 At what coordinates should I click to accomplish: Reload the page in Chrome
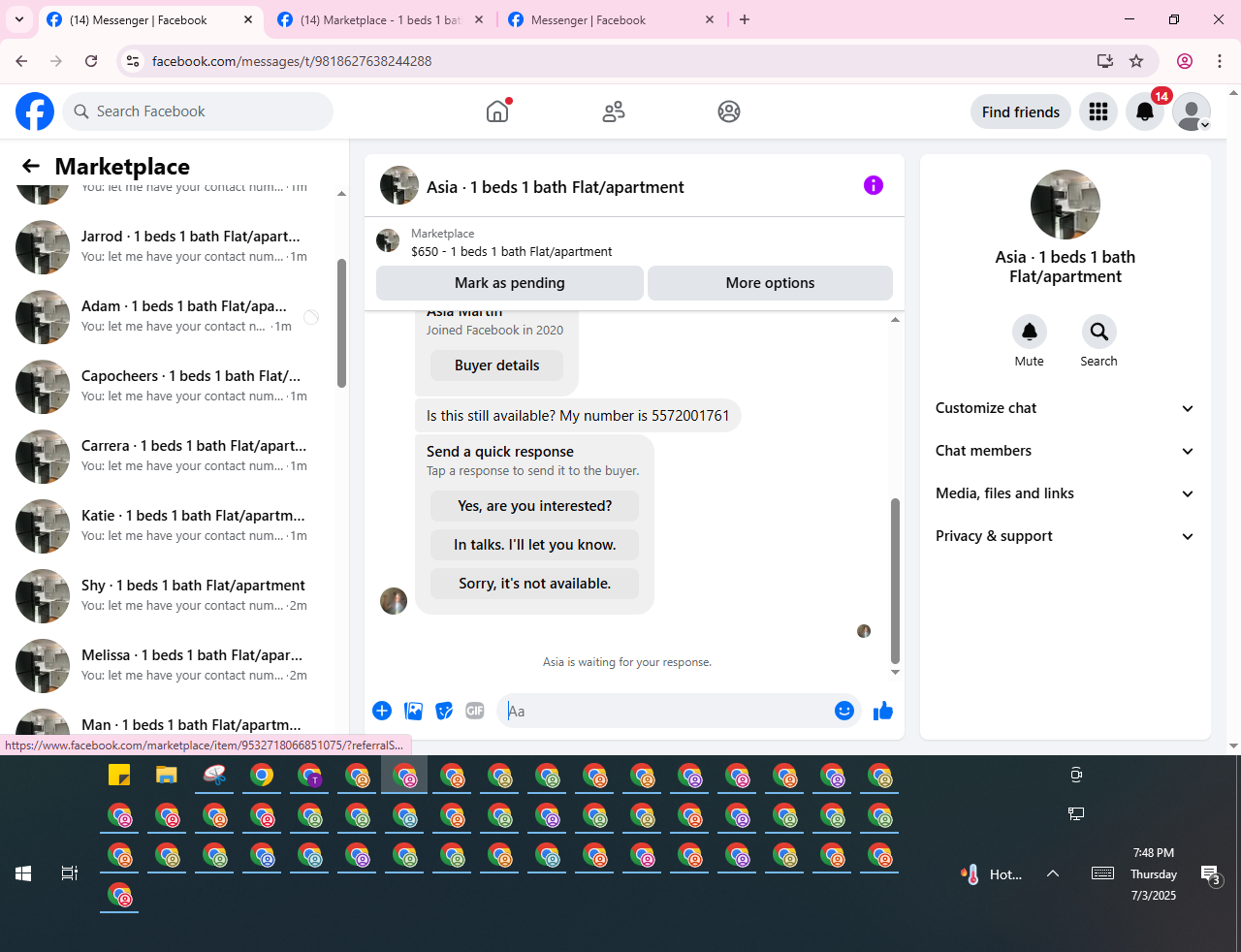(91, 61)
